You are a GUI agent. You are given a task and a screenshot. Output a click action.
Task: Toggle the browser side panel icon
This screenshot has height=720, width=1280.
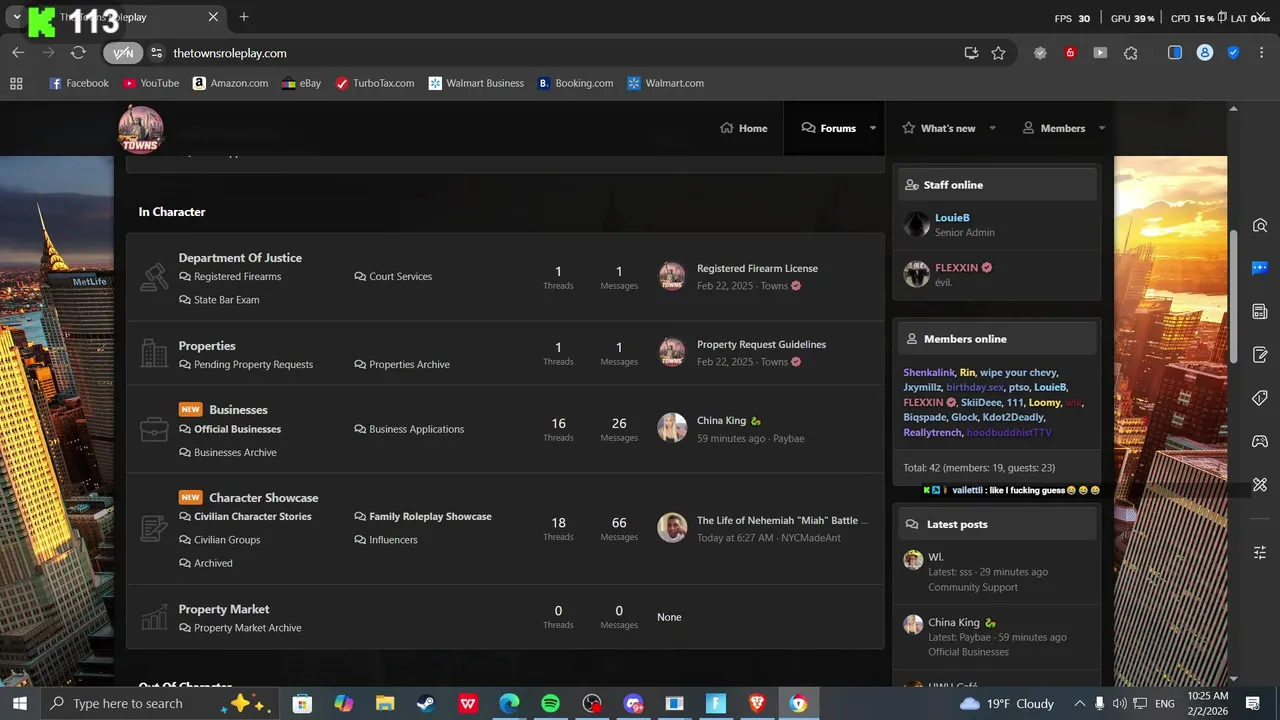[1175, 53]
